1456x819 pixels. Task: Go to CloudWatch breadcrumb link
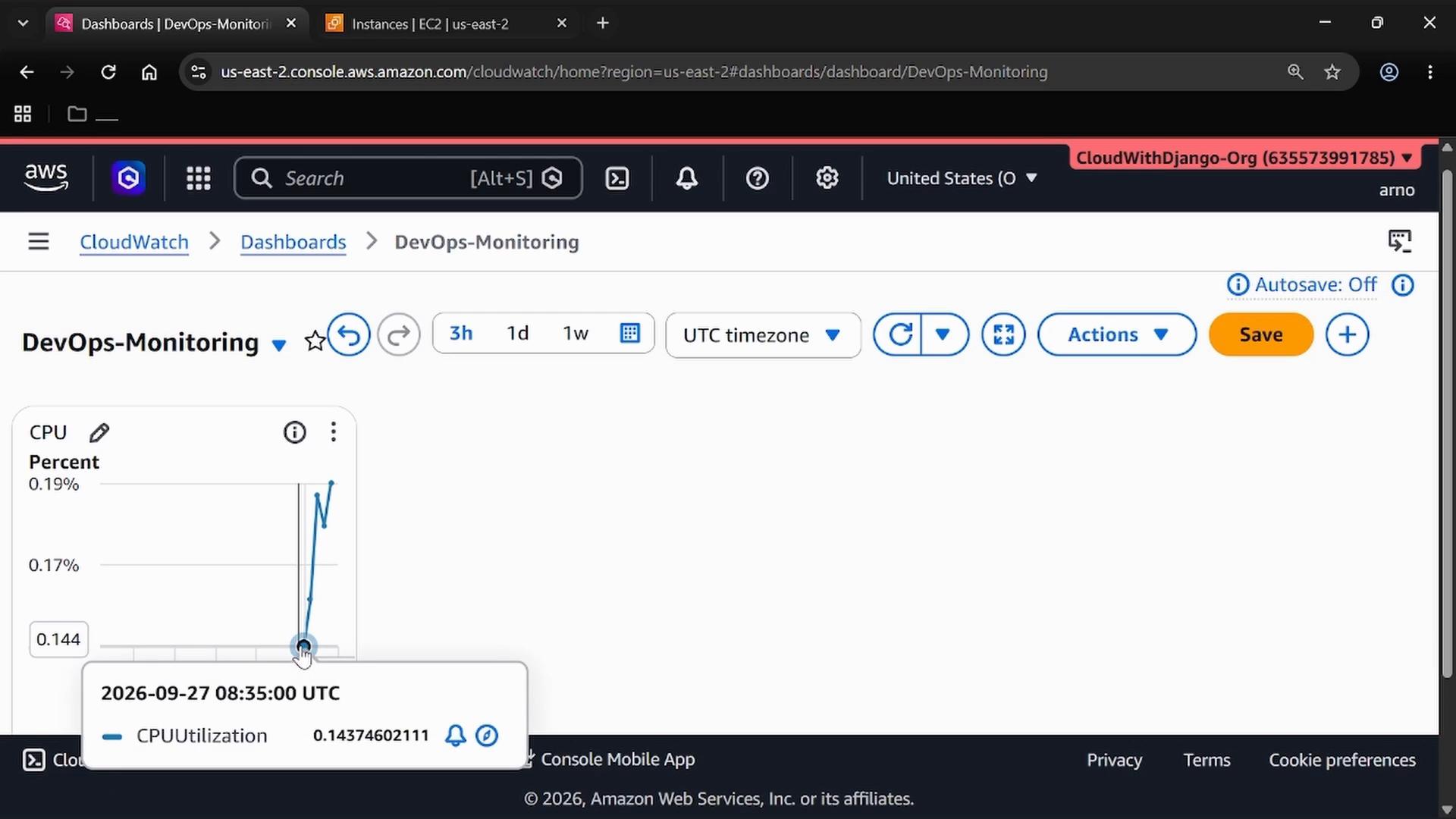(134, 242)
